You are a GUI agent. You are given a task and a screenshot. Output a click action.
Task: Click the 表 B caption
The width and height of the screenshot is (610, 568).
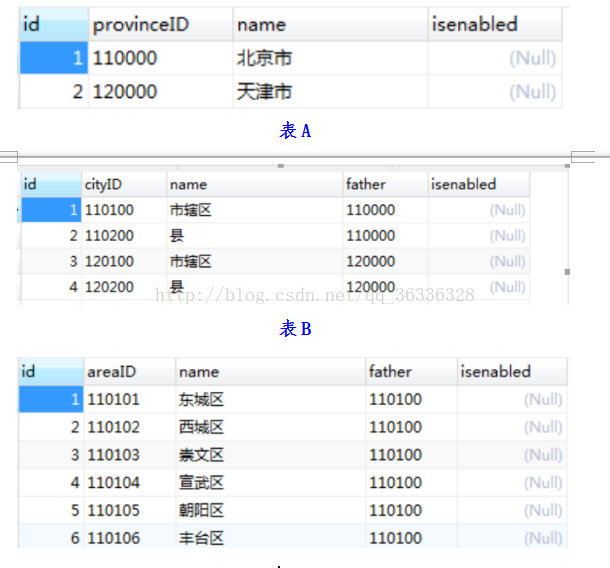295,328
